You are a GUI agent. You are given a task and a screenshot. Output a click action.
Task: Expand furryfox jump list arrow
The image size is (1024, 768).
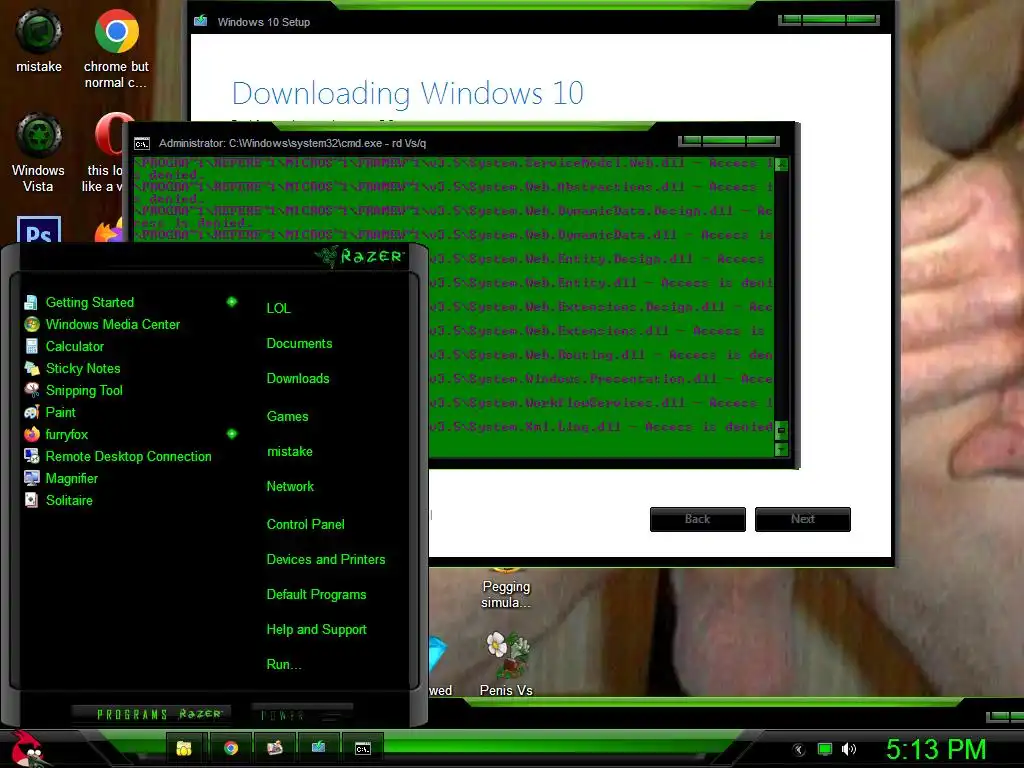pyautogui.click(x=232, y=434)
